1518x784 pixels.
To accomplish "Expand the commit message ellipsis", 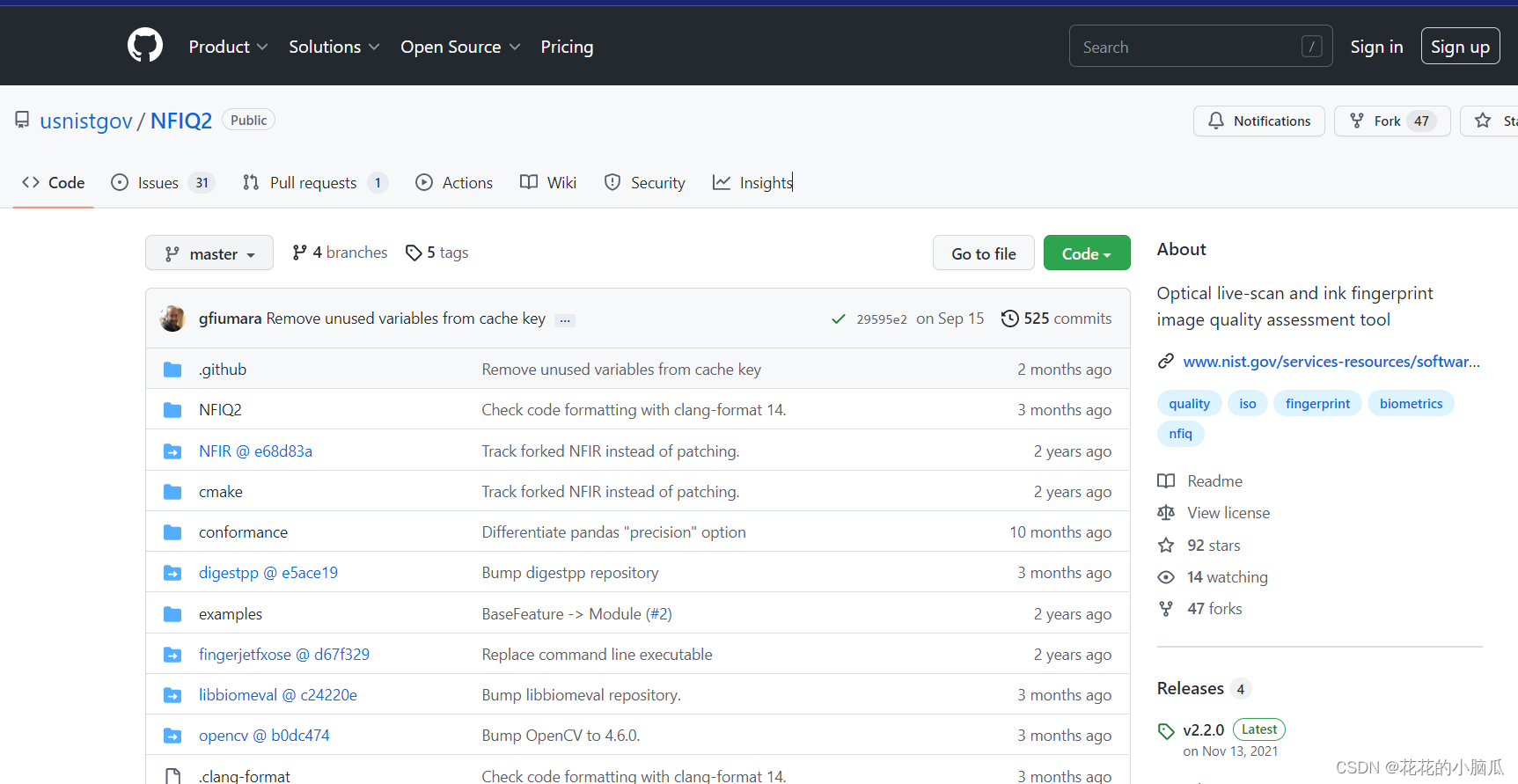I will [x=565, y=320].
